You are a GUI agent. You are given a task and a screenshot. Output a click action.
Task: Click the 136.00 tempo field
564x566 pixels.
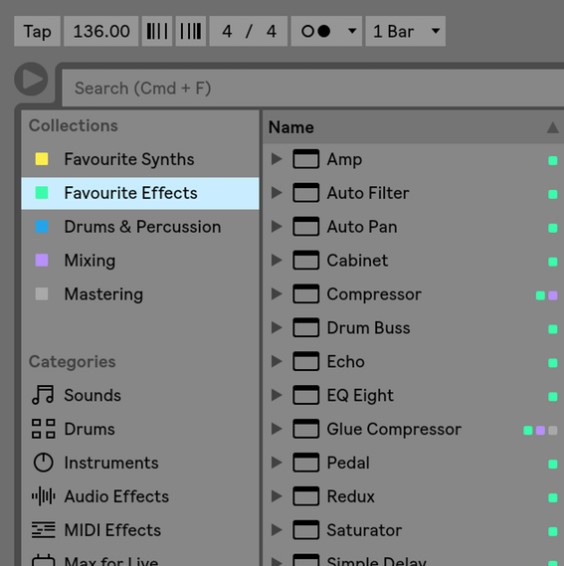pos(101,31)
